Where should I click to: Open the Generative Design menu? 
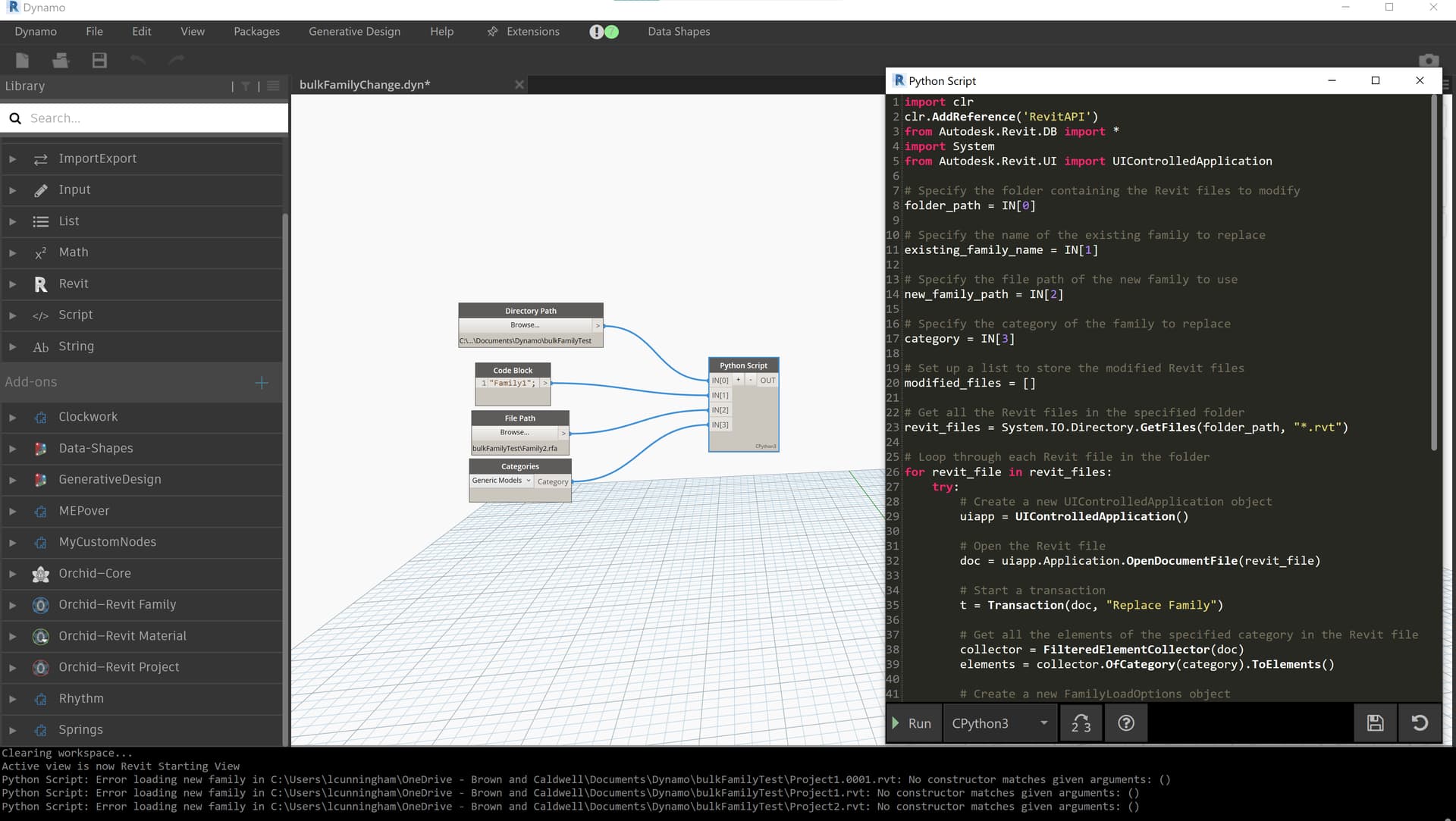pos(354,32)
